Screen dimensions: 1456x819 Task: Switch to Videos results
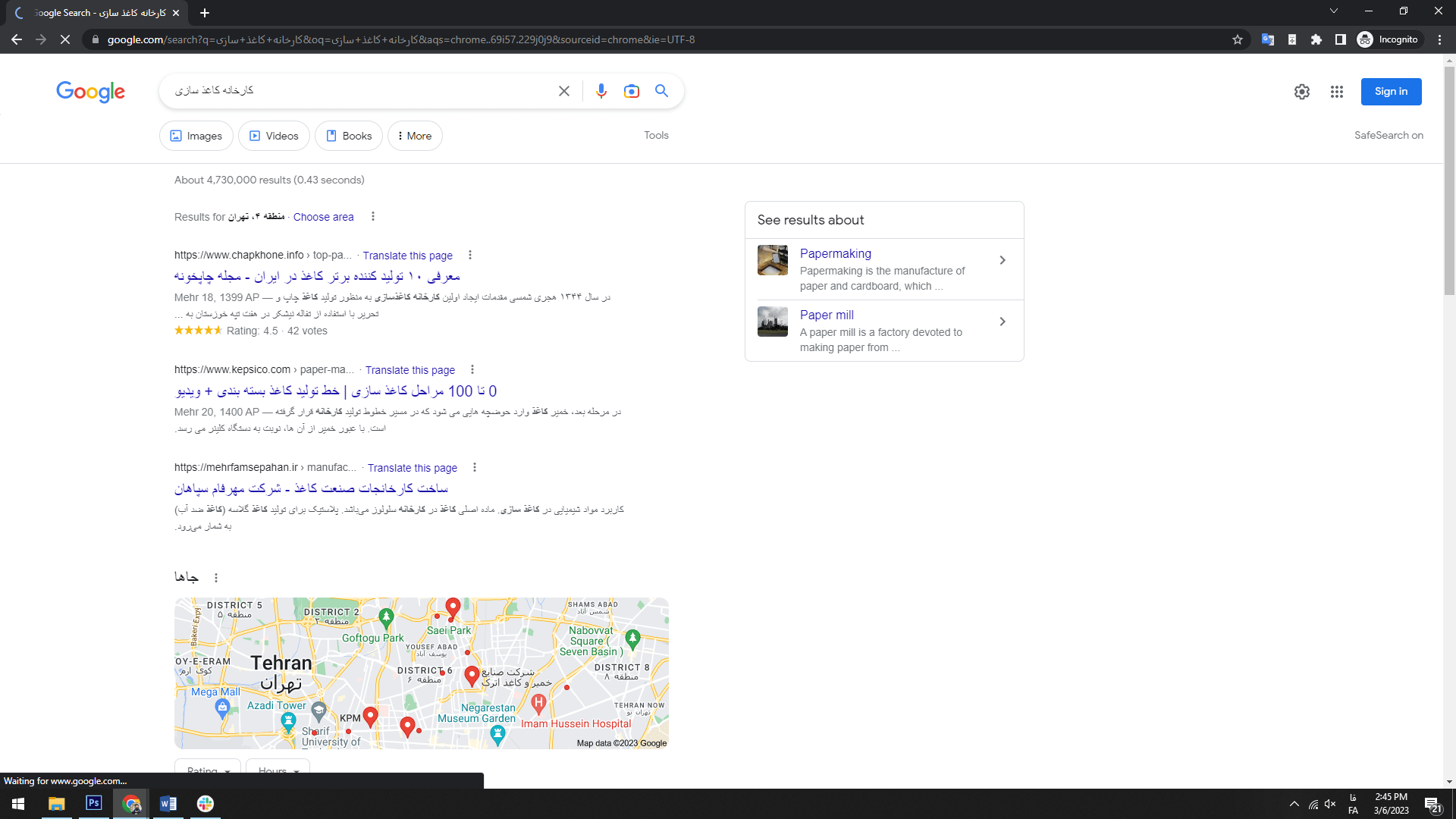tap(274, 136)
